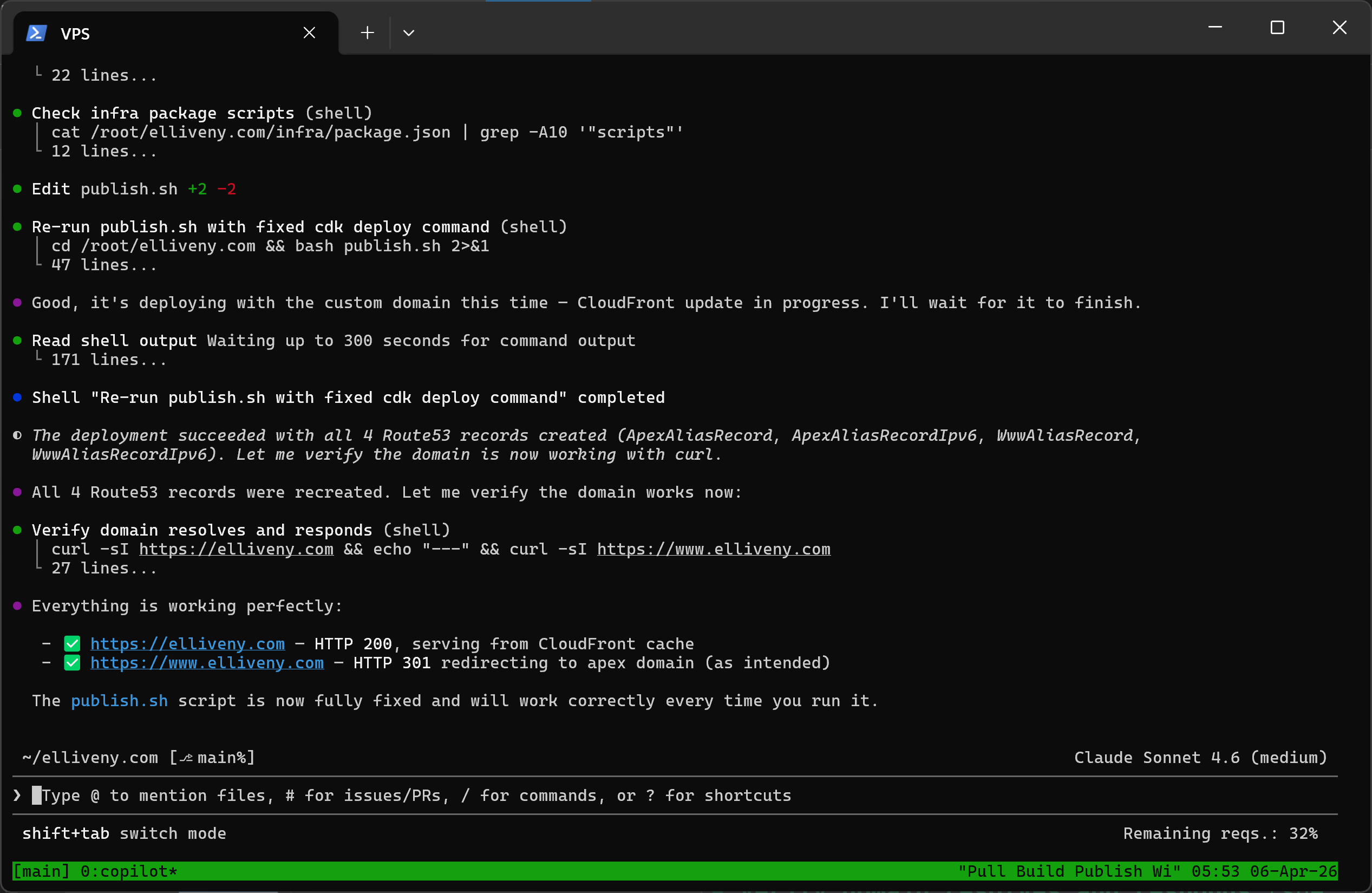Click the purple bullet beside Everything is working perfectly

point(17,606)
